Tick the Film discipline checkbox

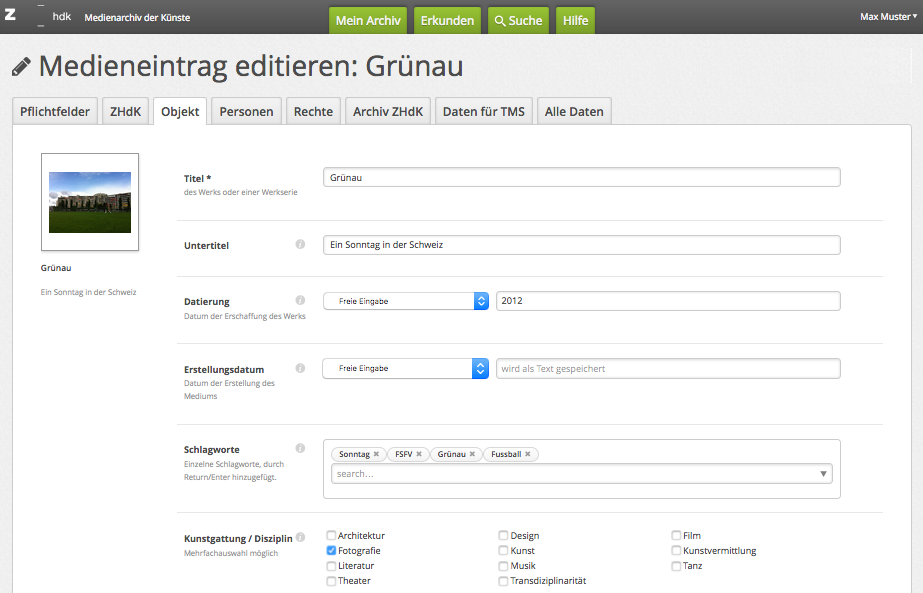[677, 536]
